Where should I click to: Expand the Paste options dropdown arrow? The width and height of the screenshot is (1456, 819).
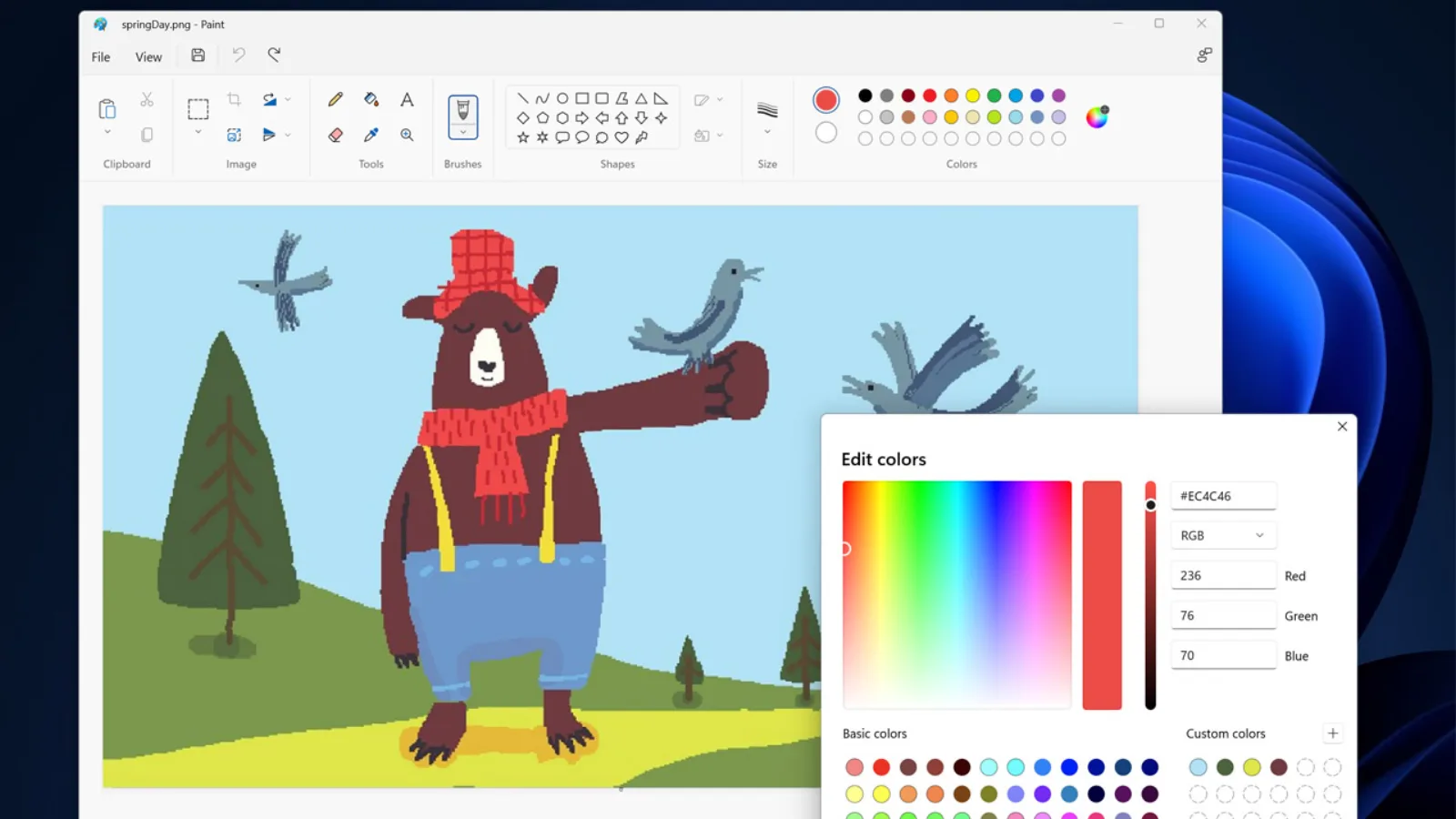coord(107,133)
